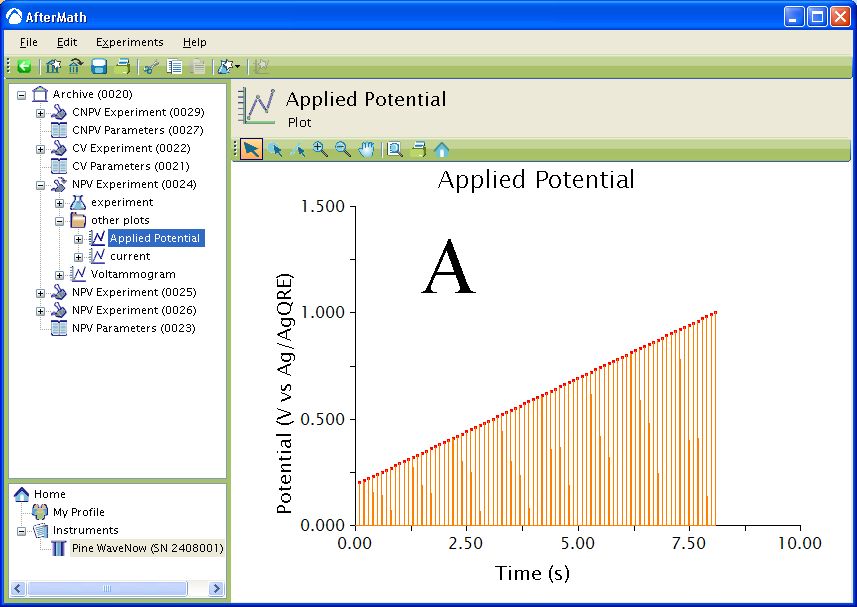
Task: Expand the Voltammogram node
Action: point(60,275)
